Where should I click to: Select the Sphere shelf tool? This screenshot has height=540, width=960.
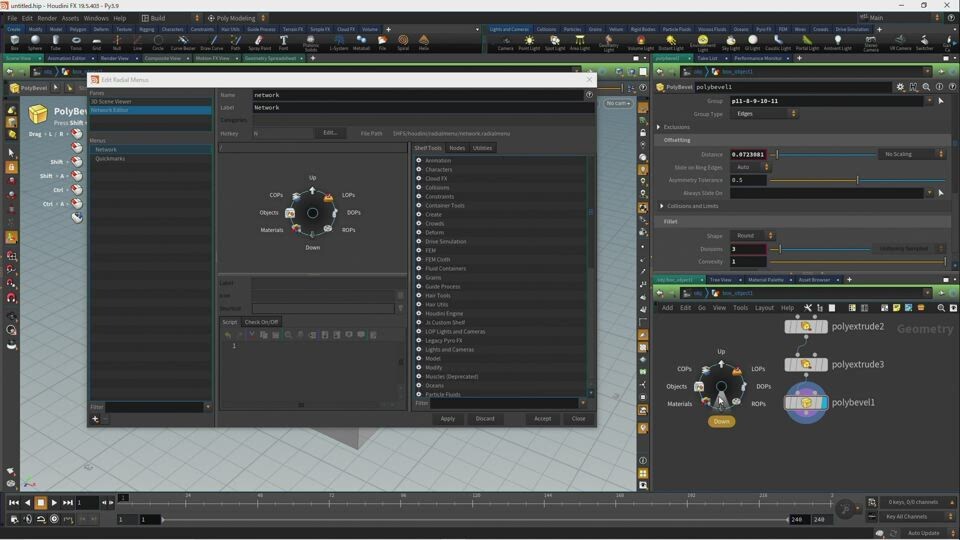[35, 42]
